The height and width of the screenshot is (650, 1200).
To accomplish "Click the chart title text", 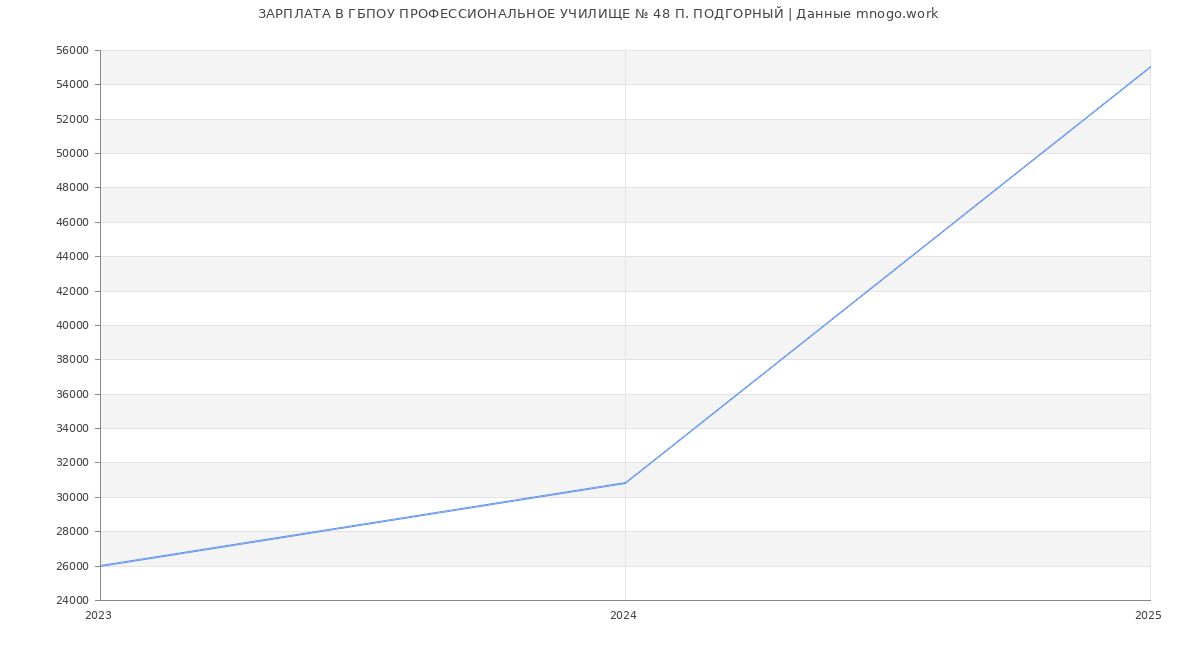I will [x=598, y=14].
